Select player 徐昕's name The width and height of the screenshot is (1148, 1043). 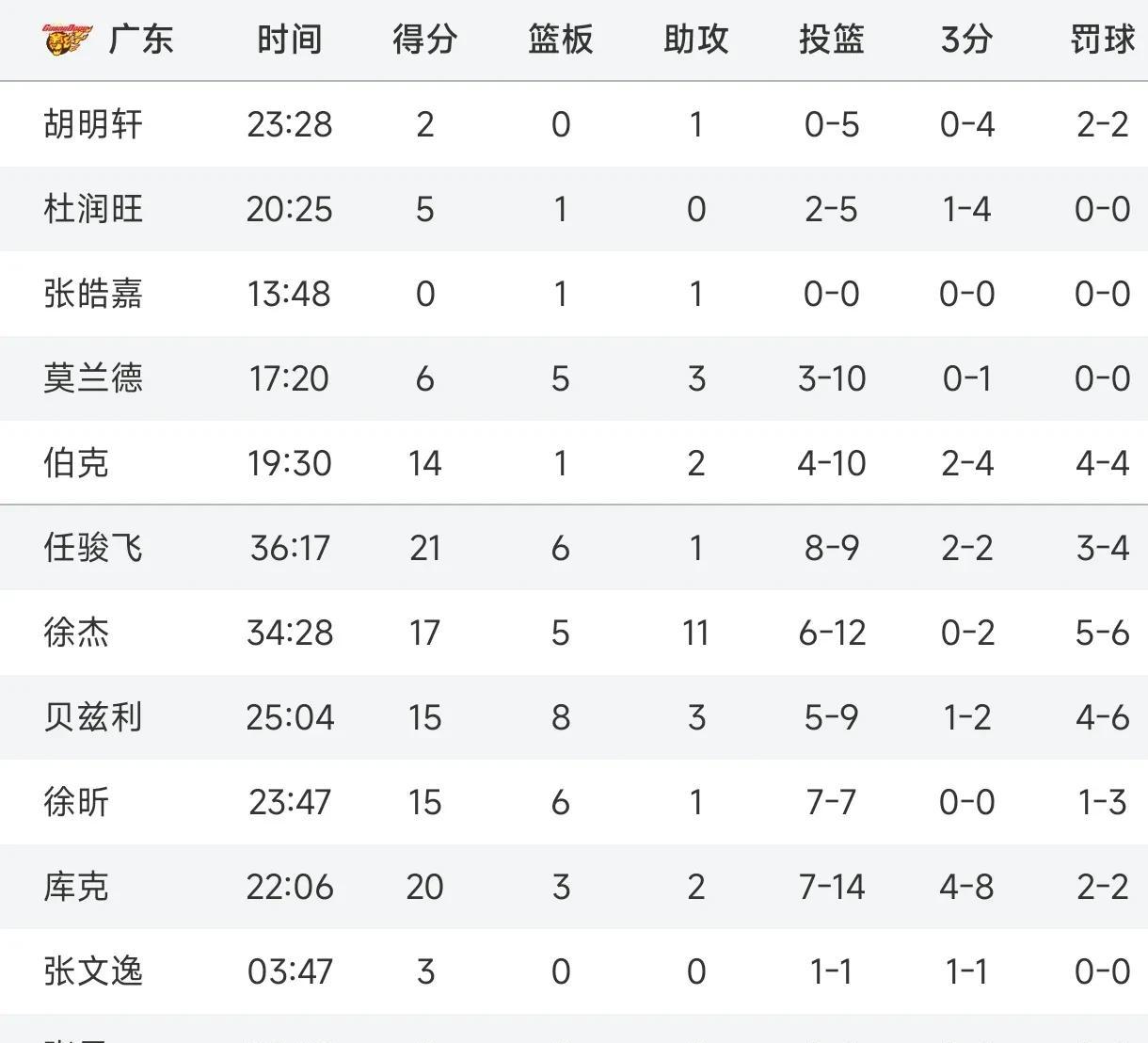[x=76, y=802]
